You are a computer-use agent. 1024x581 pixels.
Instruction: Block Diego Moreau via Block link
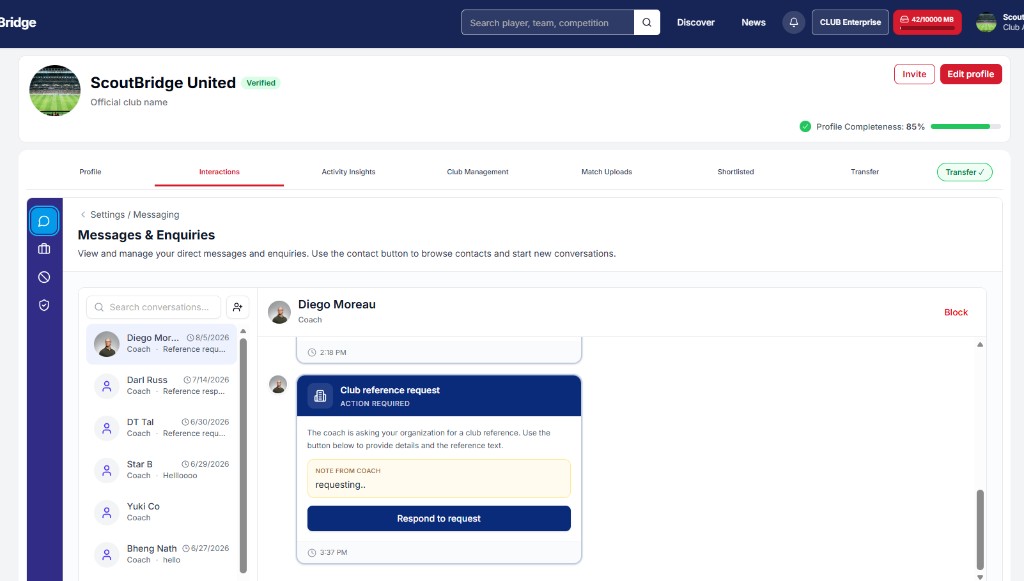pyautogui.click(x=955, y=312)
